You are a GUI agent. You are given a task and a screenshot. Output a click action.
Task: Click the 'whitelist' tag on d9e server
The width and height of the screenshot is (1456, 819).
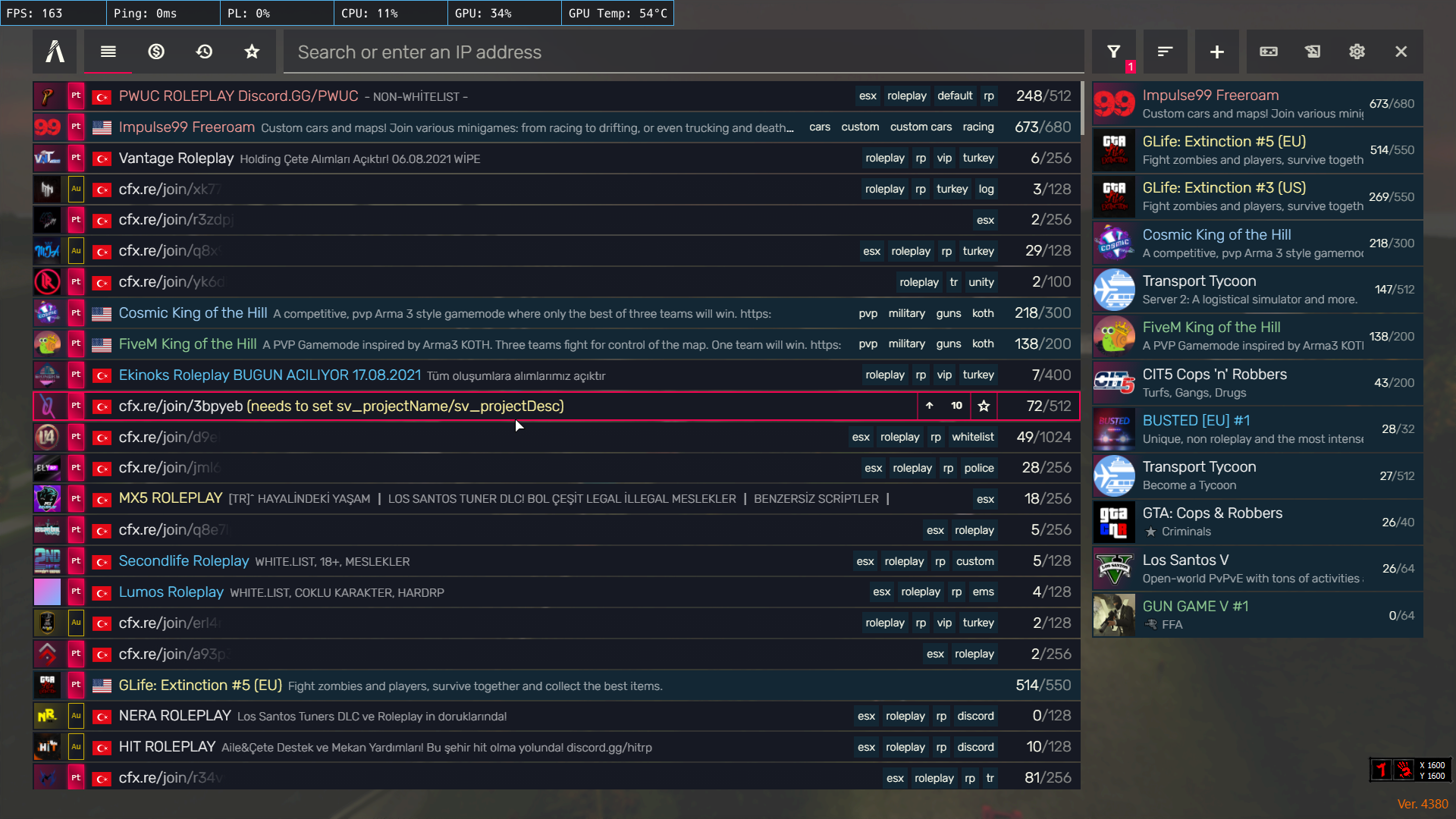pos(973,437)
